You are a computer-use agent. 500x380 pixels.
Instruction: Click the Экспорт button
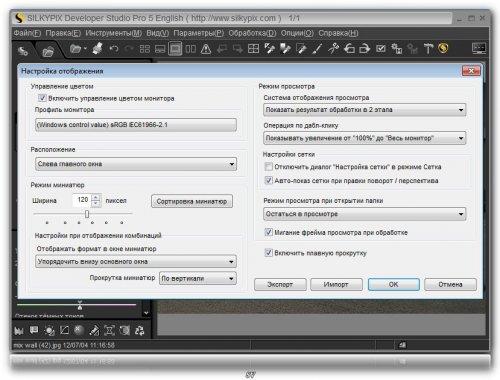pyautogui.click(x=280, y=284)
